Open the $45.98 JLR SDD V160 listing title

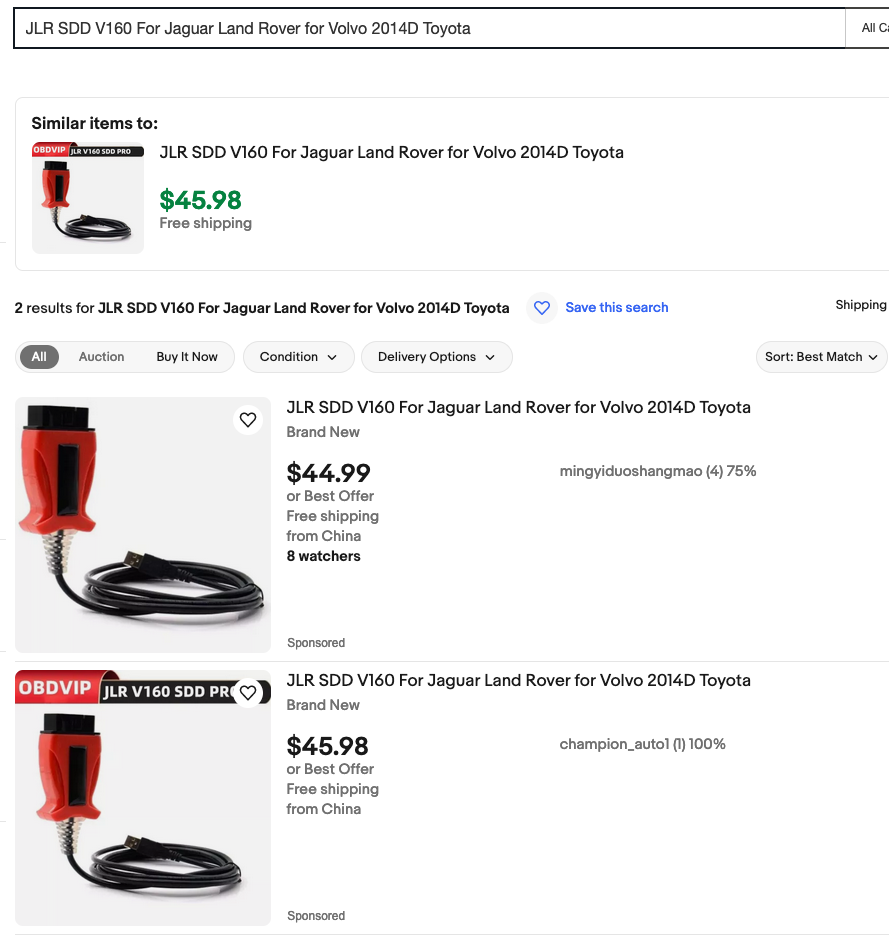(518, 681)
